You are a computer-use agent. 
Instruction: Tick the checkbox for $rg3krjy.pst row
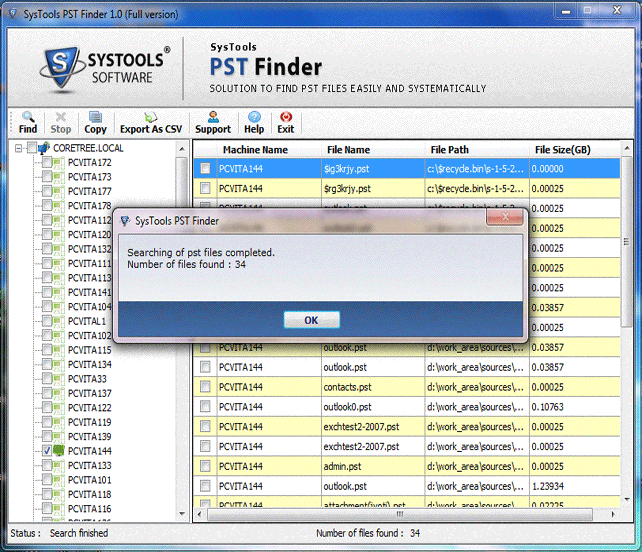click(x=205, y=188)
